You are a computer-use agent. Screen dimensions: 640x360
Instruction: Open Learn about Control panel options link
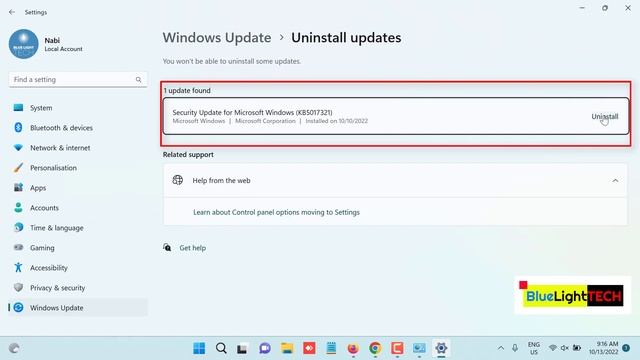point(276,212)
